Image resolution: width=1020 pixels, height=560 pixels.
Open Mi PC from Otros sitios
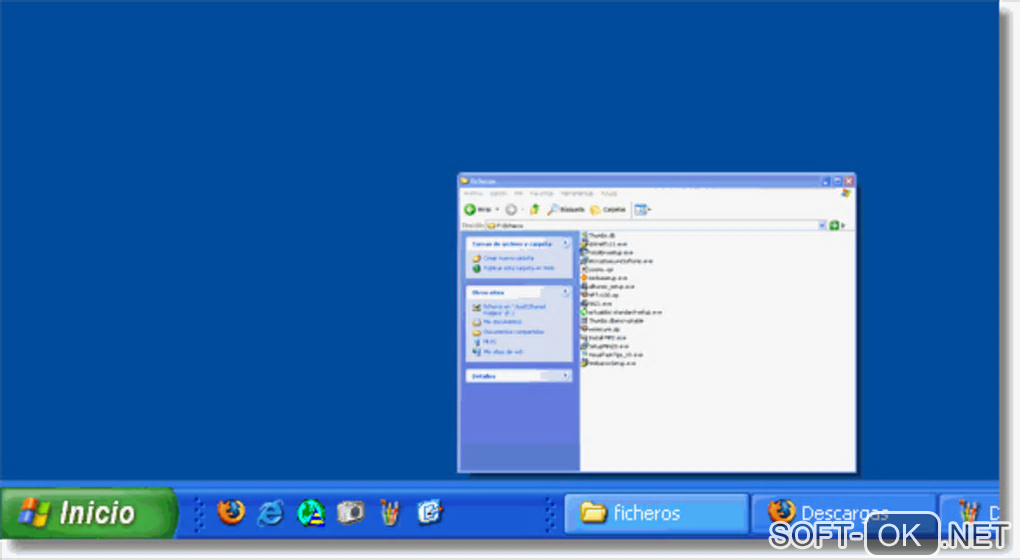click(489, 341)
